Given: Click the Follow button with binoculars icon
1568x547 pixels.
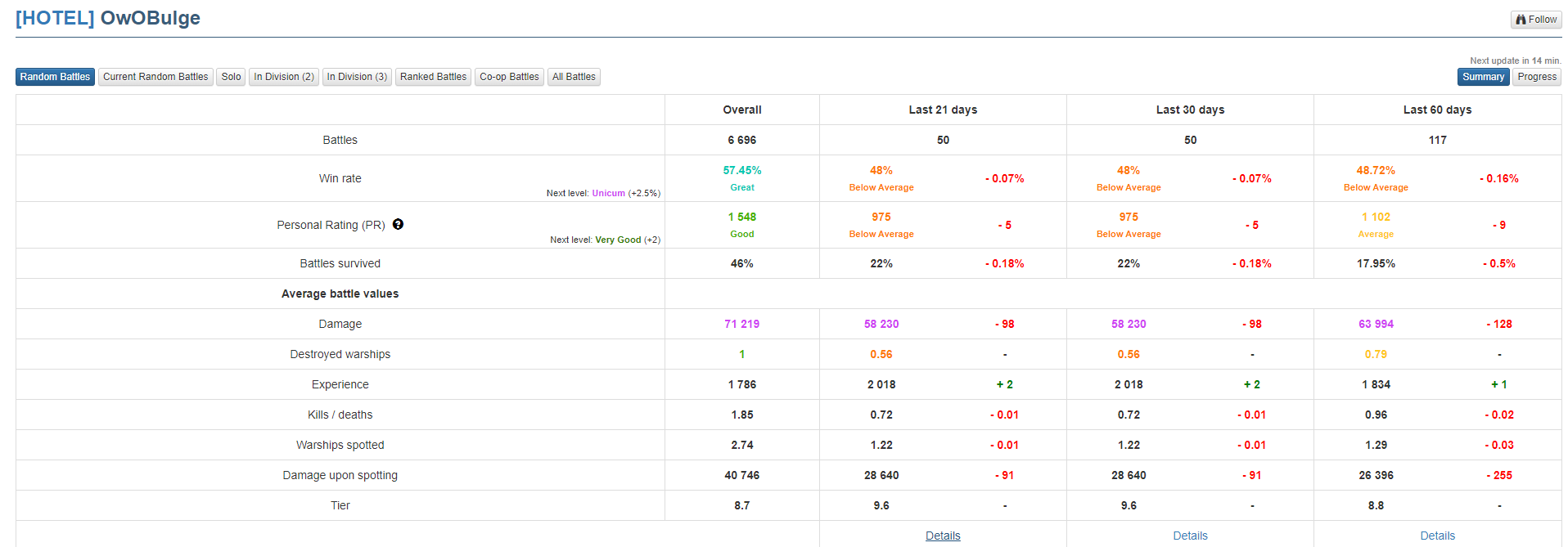Looking at the screenshot, I should [1536, 20].
